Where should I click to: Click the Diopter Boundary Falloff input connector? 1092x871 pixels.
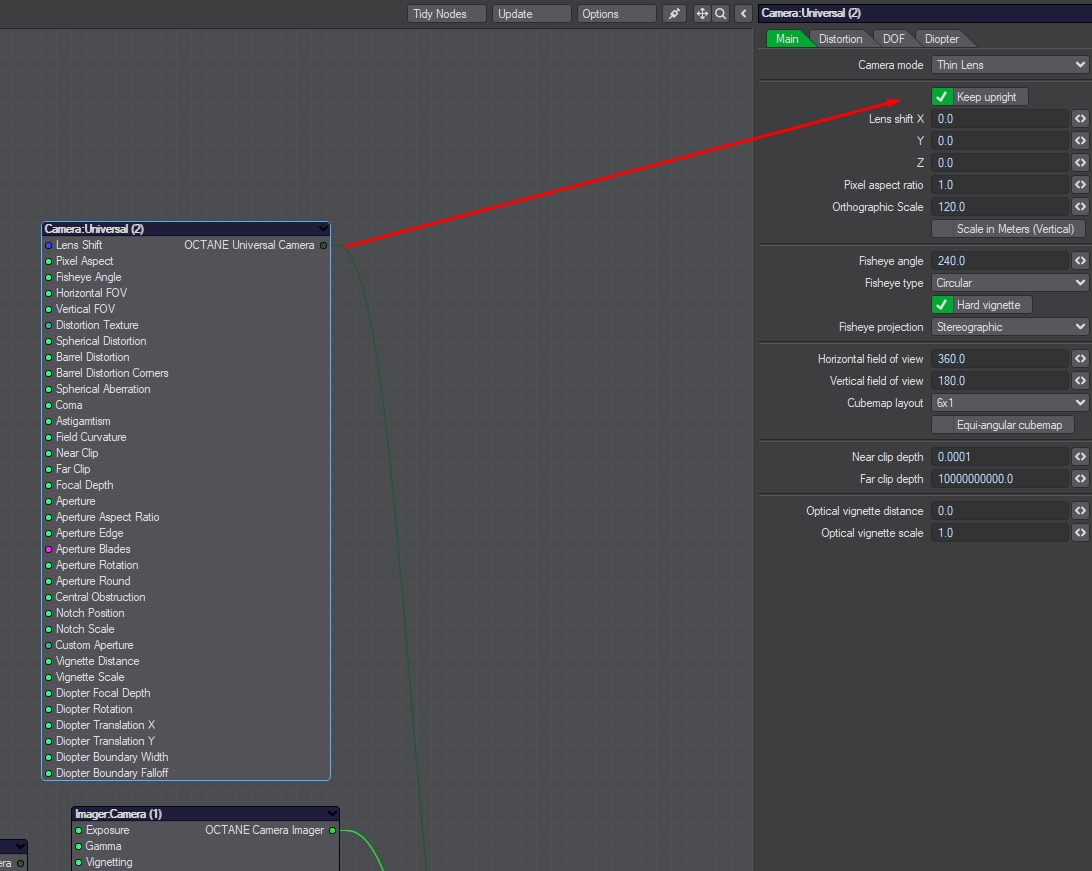pyautogui.click(x=48, y=774)
